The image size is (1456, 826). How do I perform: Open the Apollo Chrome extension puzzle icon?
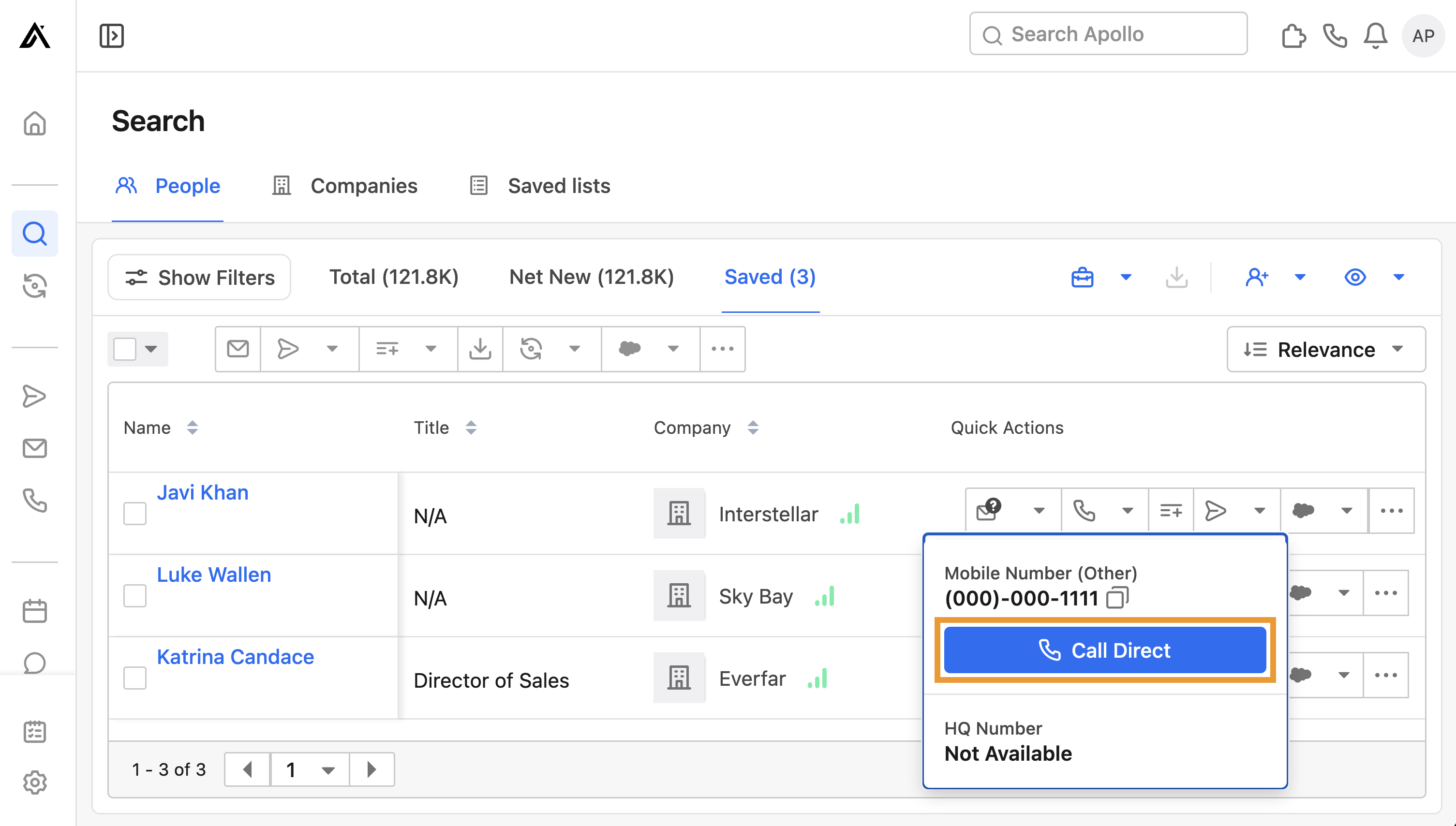pos(1294,36)
